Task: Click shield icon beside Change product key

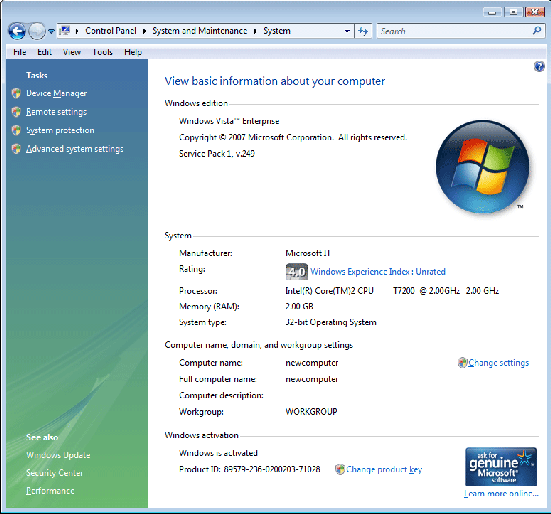Action: click(340, 469)
